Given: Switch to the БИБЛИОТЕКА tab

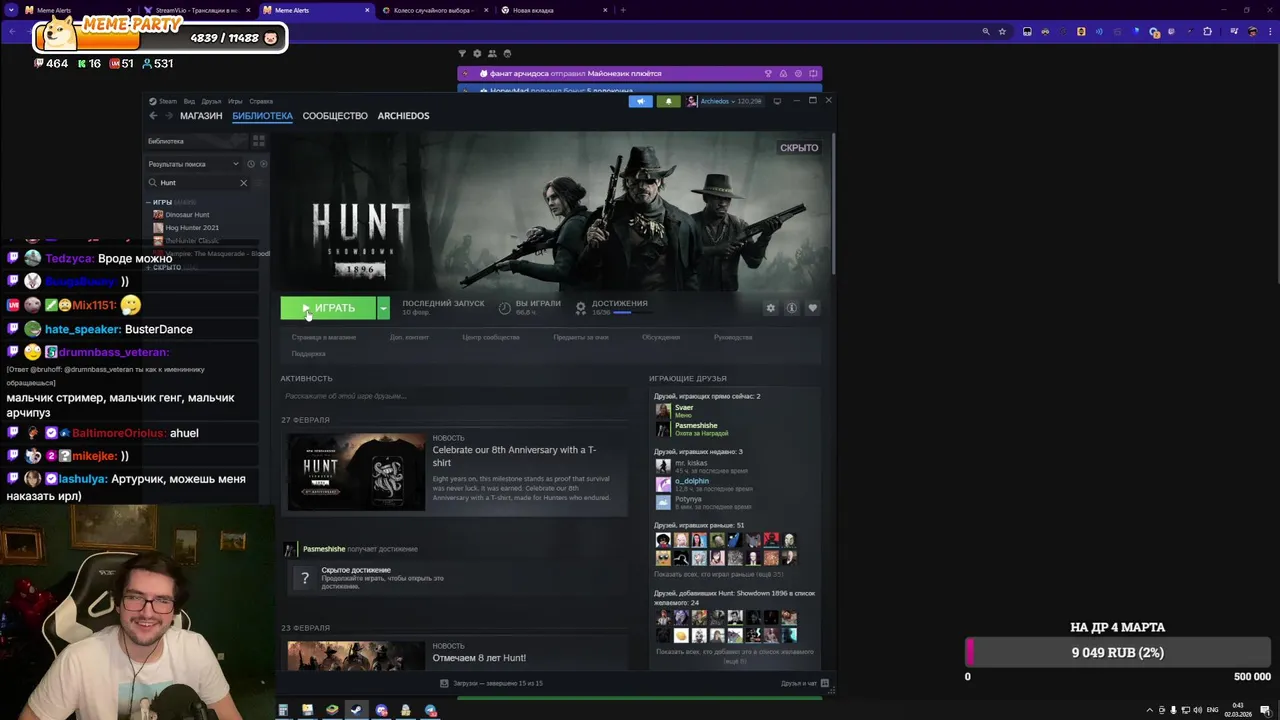Looking at the screenshot, I should (262, 116).
